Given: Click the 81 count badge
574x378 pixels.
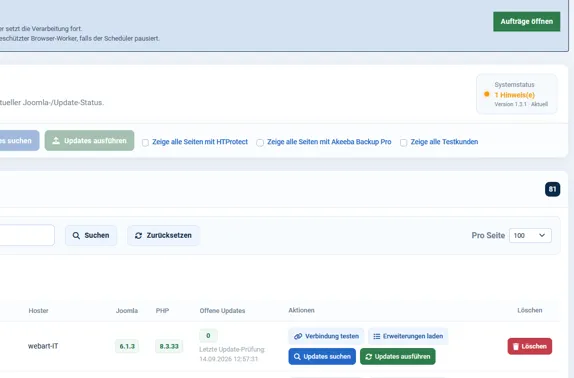Looking at the screenshot, I should point(552,189).
